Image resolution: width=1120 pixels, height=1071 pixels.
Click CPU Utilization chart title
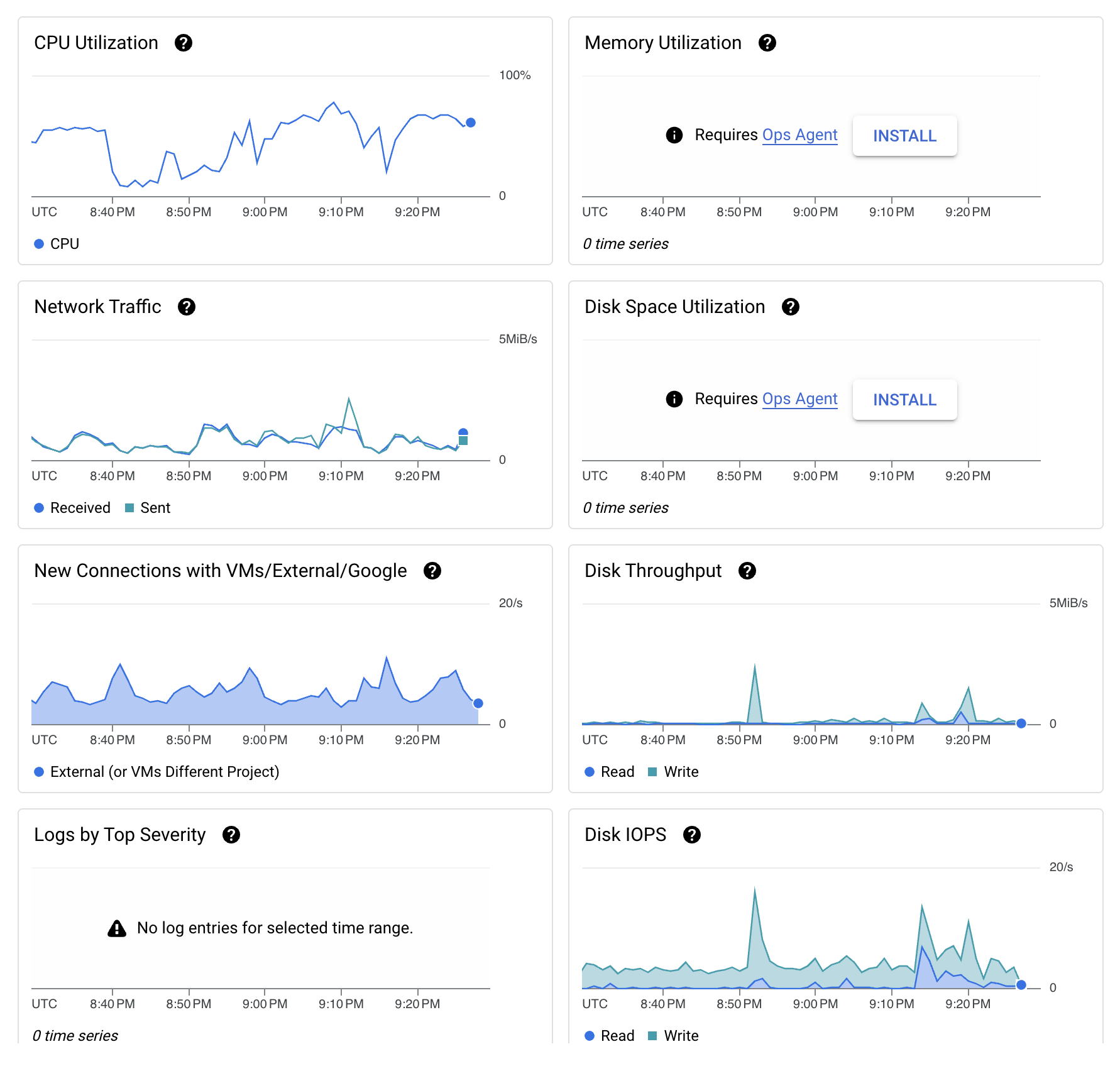coord(96,43)
